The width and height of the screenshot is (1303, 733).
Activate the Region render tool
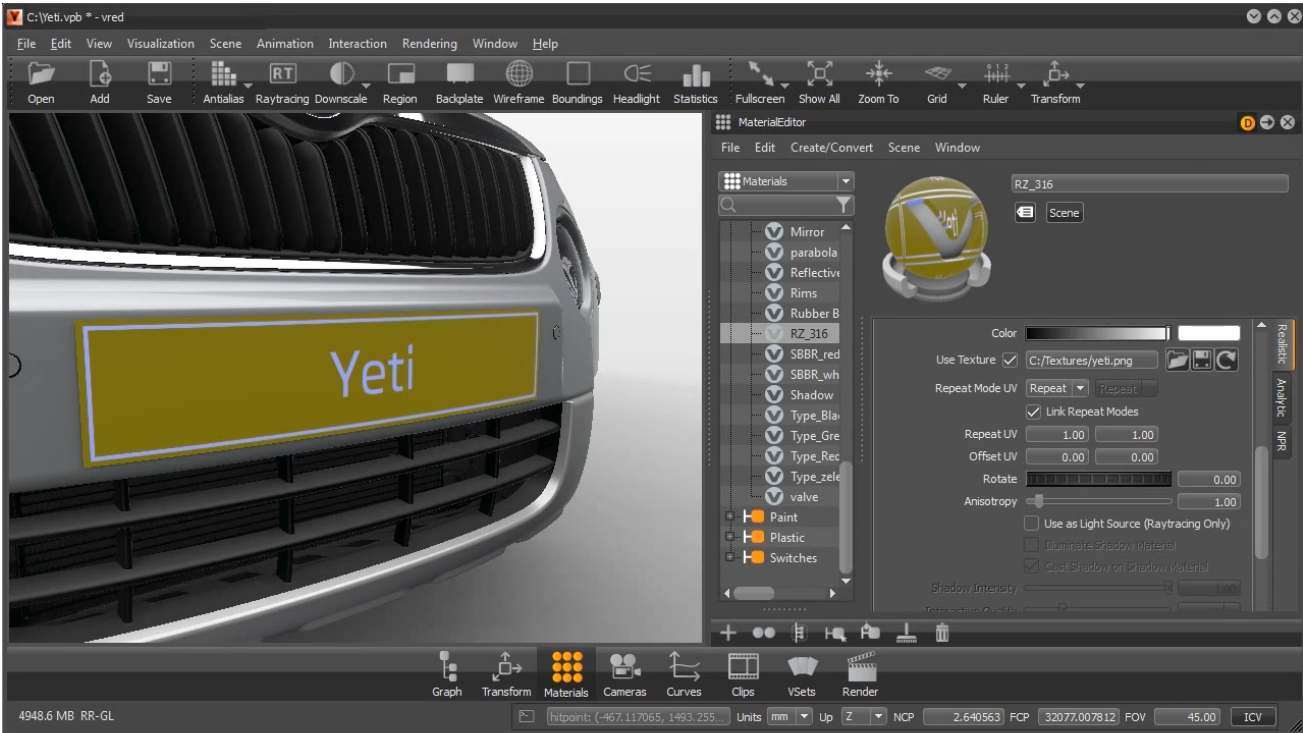[400, 75]
